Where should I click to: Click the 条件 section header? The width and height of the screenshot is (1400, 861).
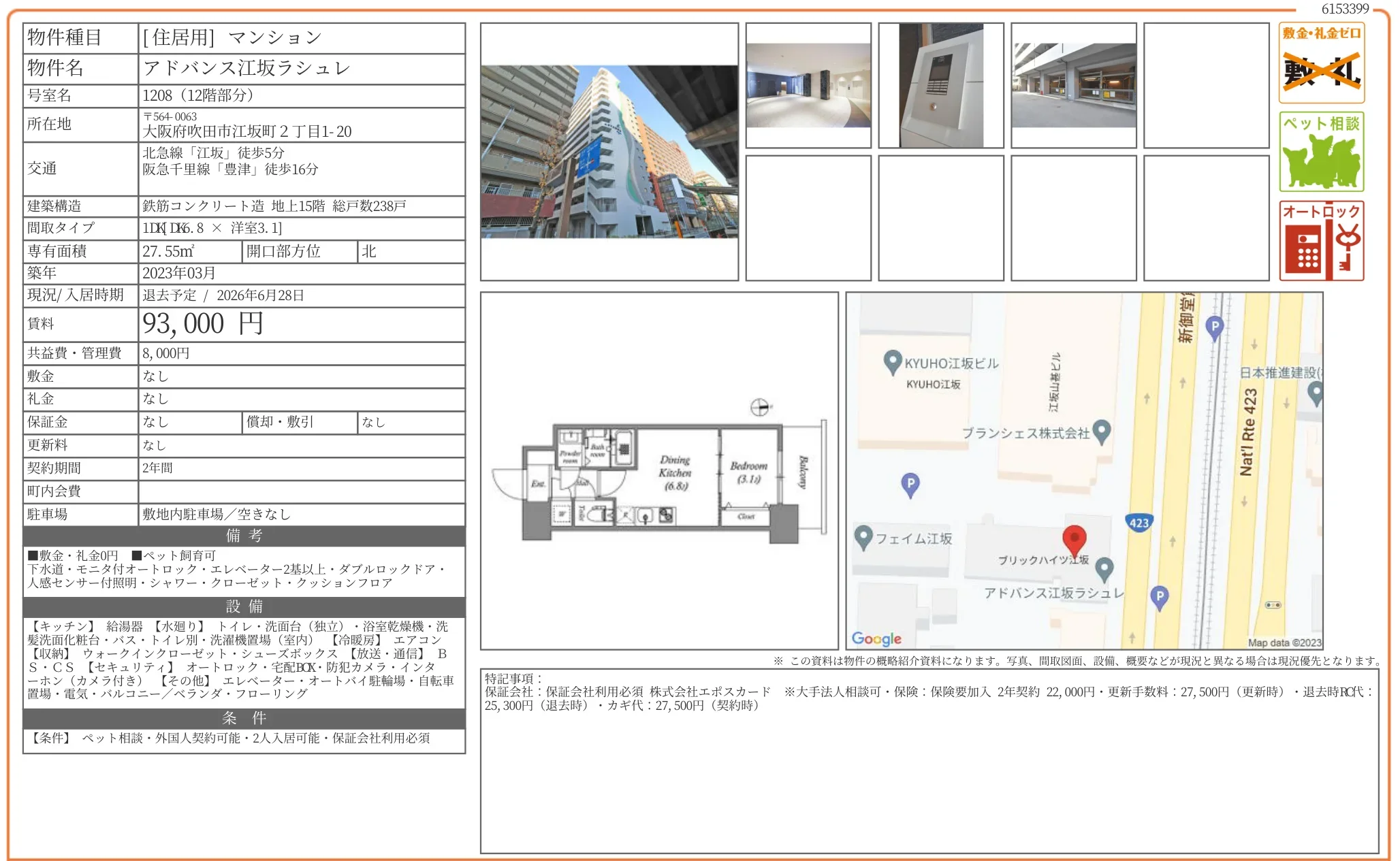point(244,718)
